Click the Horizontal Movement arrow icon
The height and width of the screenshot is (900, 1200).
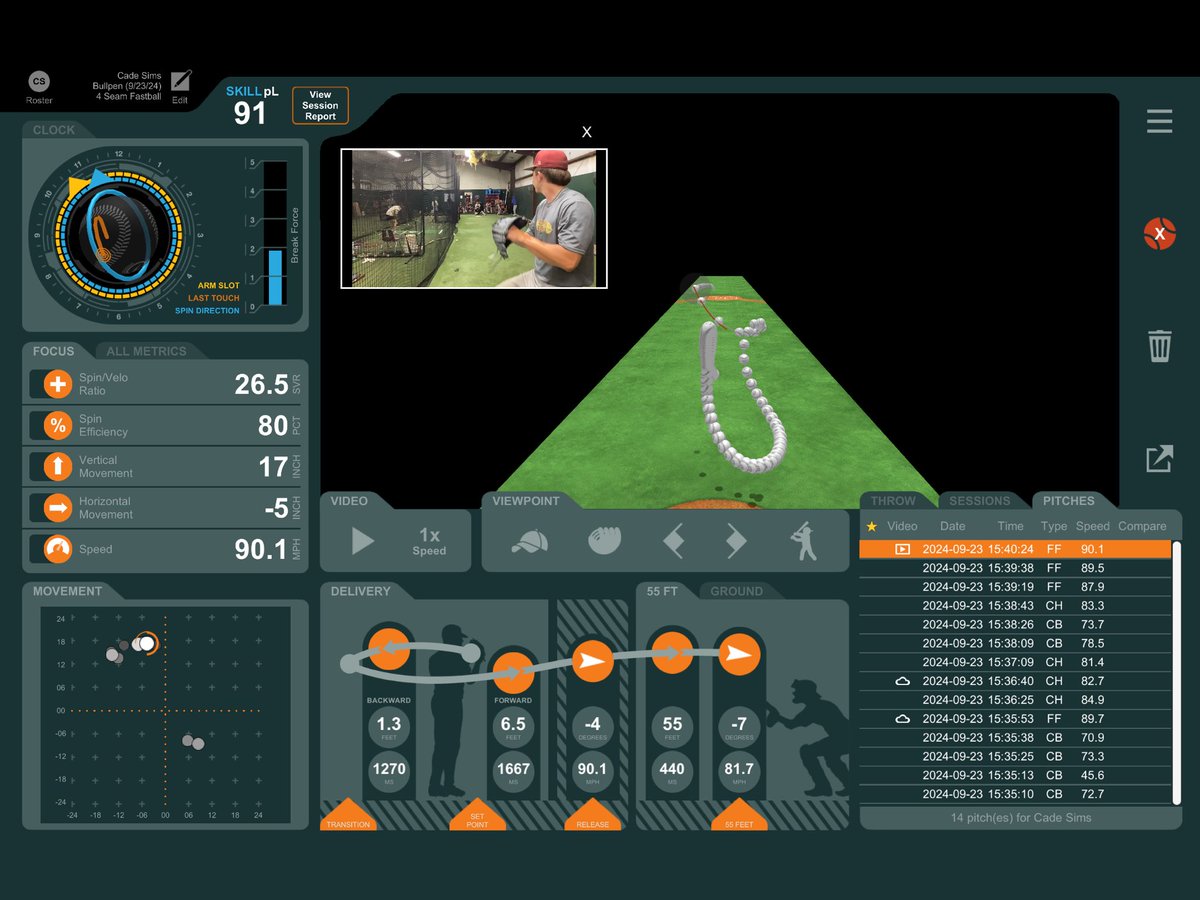coord(58,508)
